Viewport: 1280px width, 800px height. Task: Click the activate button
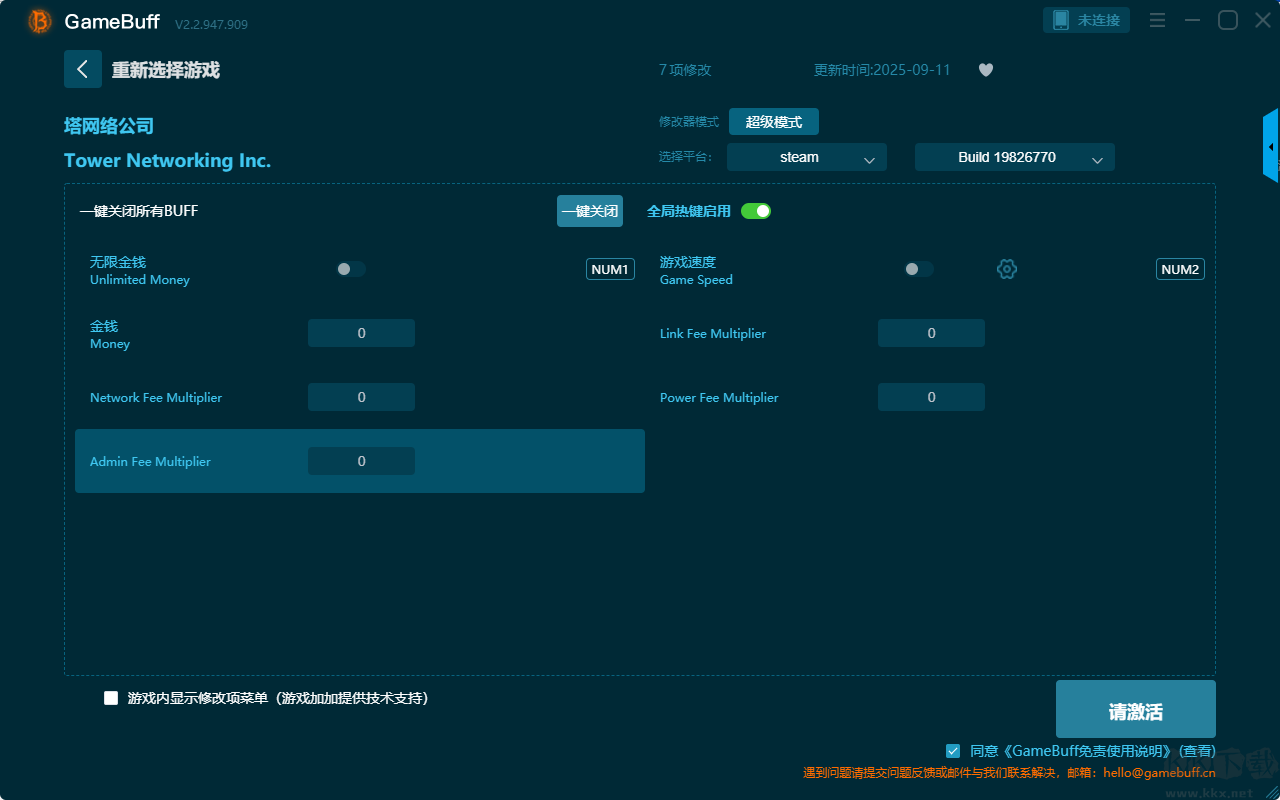coord(1135,710)
